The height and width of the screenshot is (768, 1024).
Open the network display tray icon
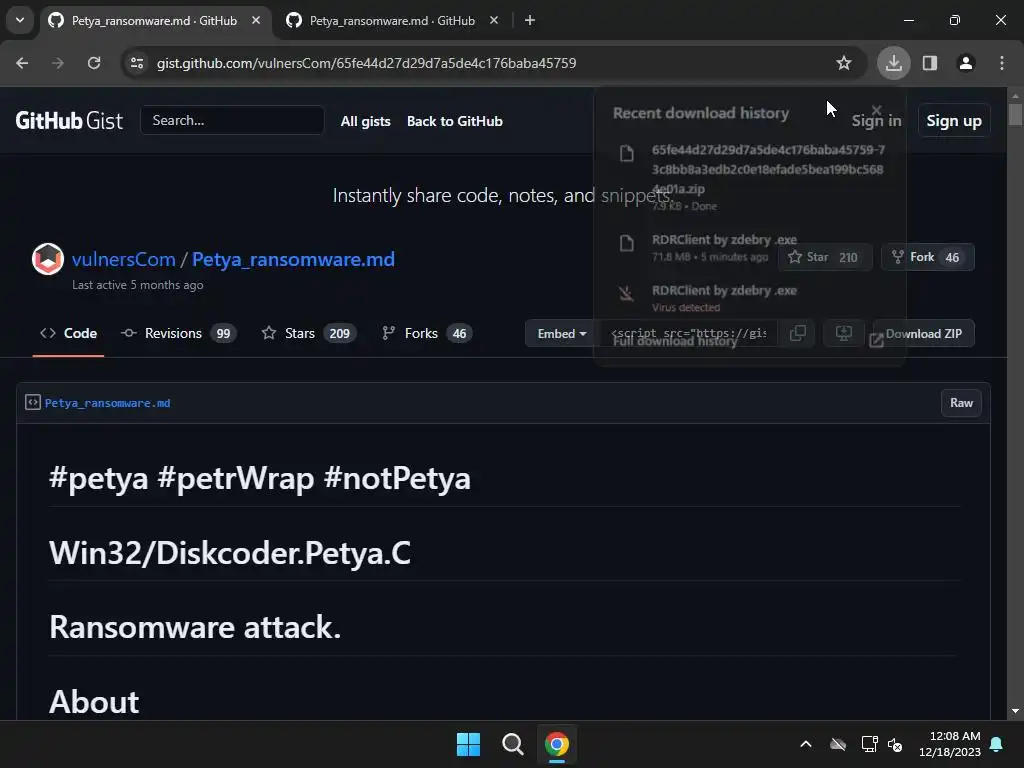(869, 744)
